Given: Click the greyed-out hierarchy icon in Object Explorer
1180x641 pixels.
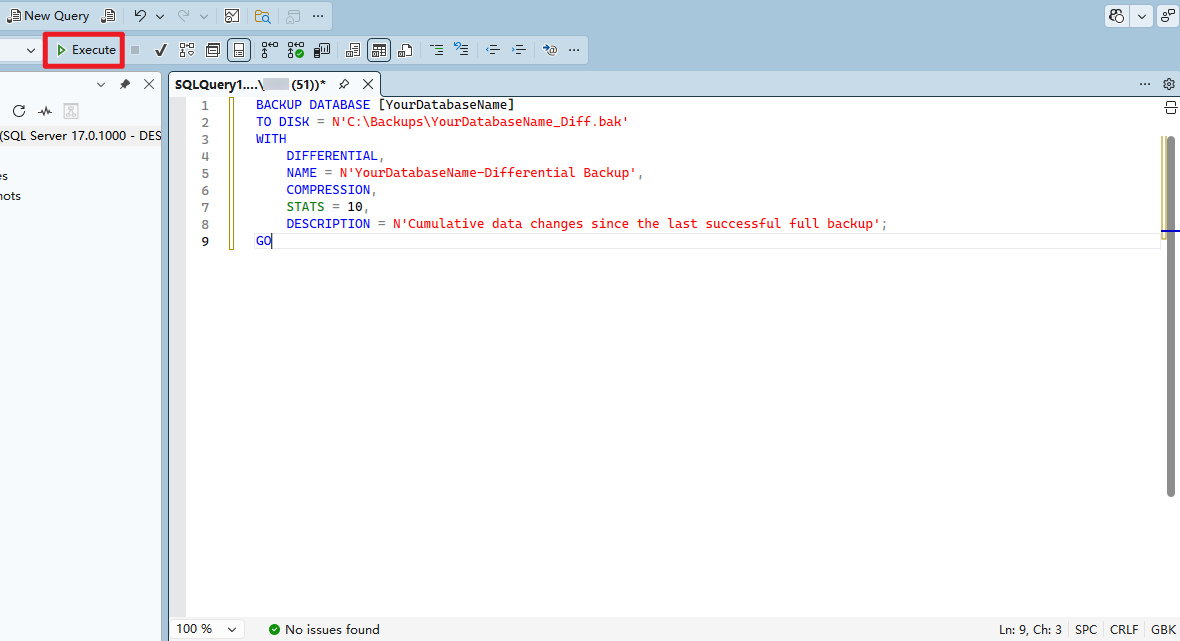Looking at the screenshot, I should [71, 111].
